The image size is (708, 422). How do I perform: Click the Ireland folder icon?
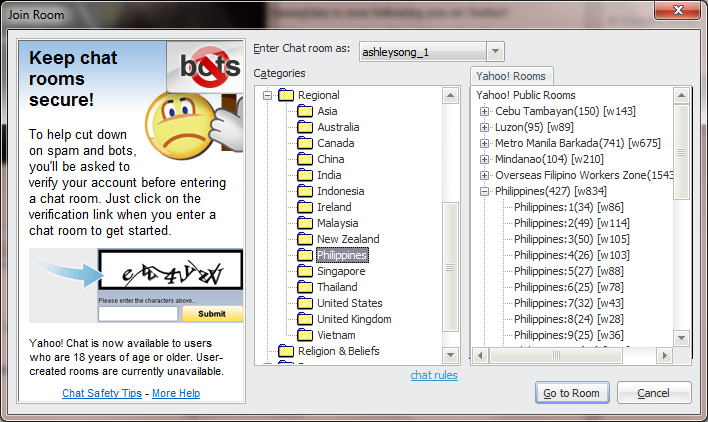(x=305, y=207)
